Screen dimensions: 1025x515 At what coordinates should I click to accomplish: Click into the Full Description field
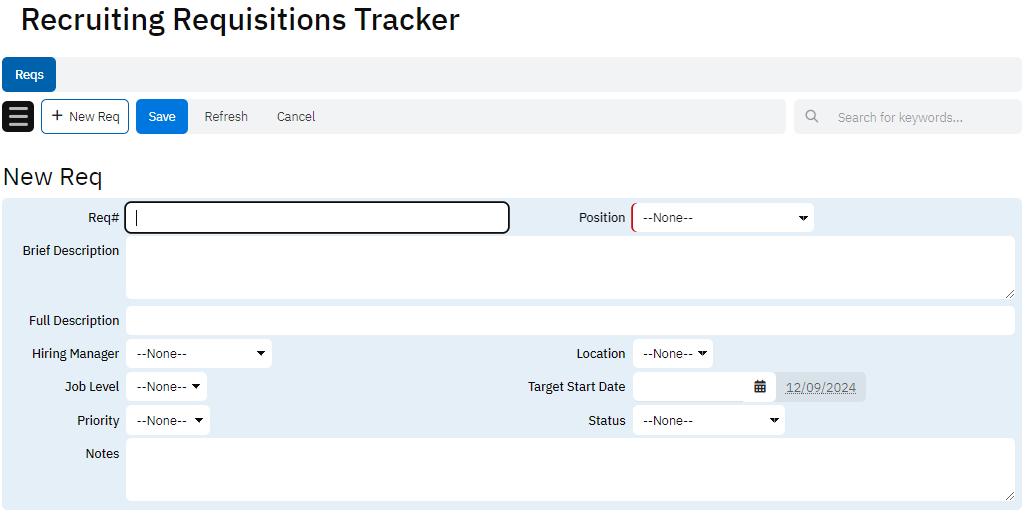click(x=570, y=321)
